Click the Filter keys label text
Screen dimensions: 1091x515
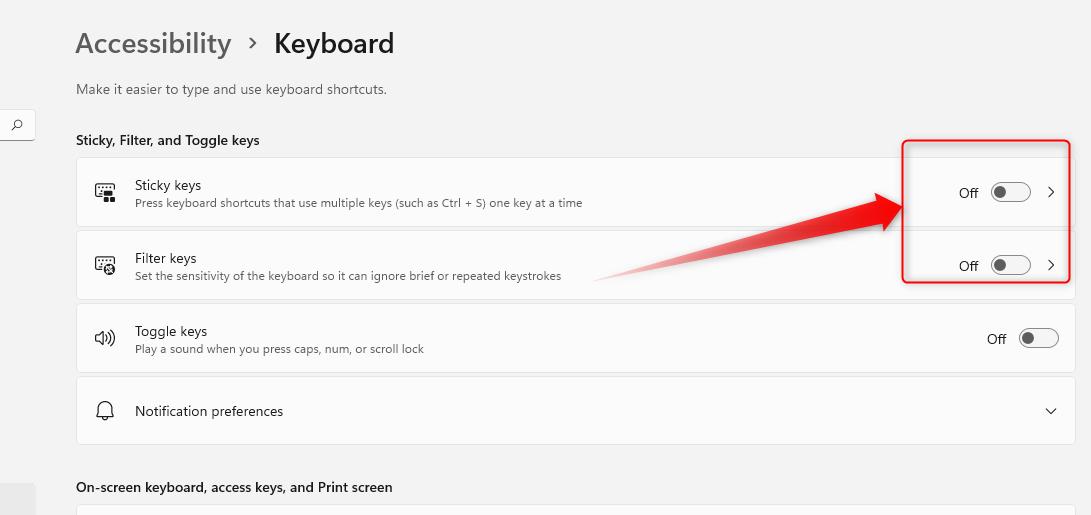coord(166,258)
